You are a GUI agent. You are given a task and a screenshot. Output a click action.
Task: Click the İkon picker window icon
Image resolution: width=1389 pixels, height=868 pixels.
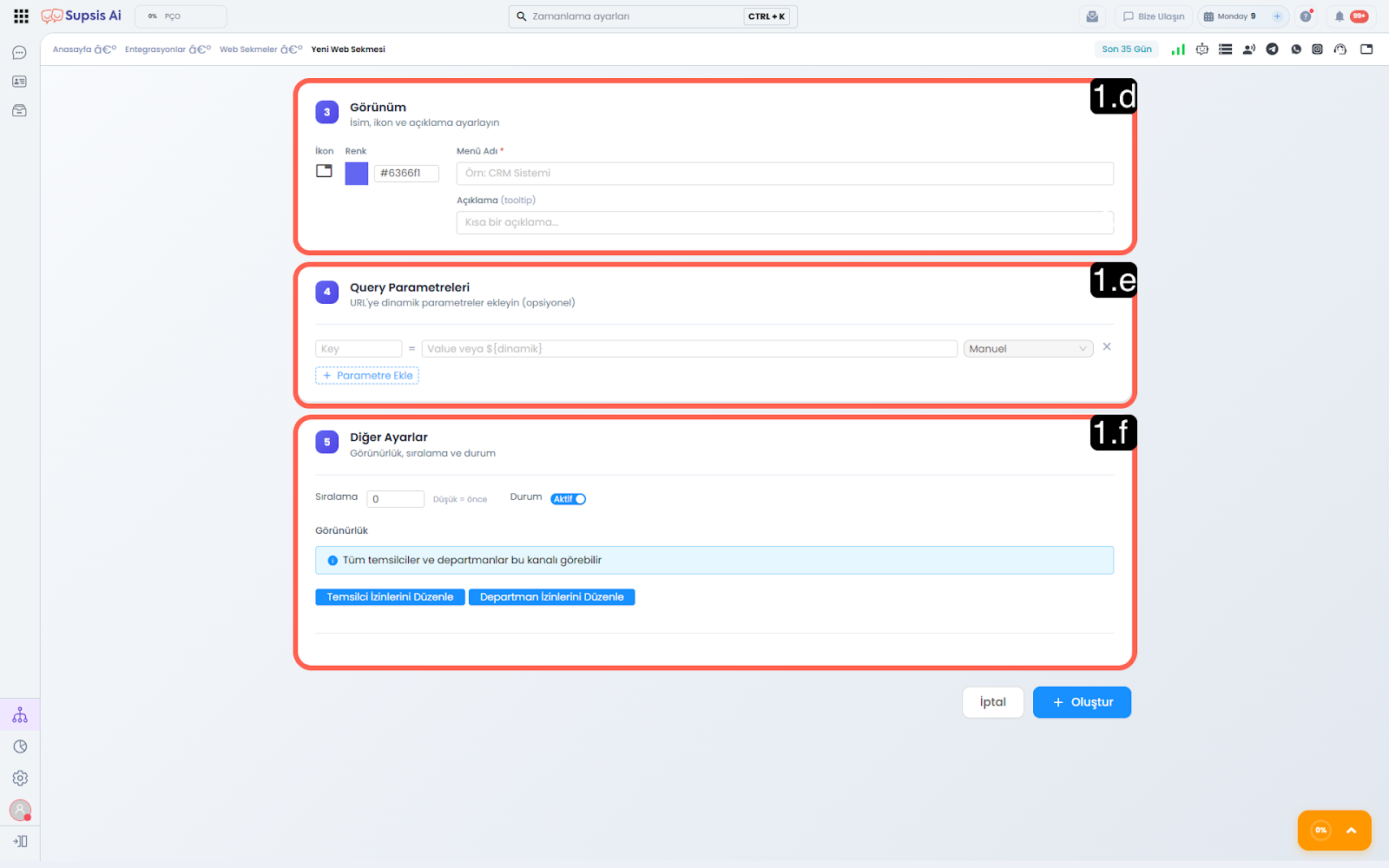pyautogui.click(x=324, y=171)
